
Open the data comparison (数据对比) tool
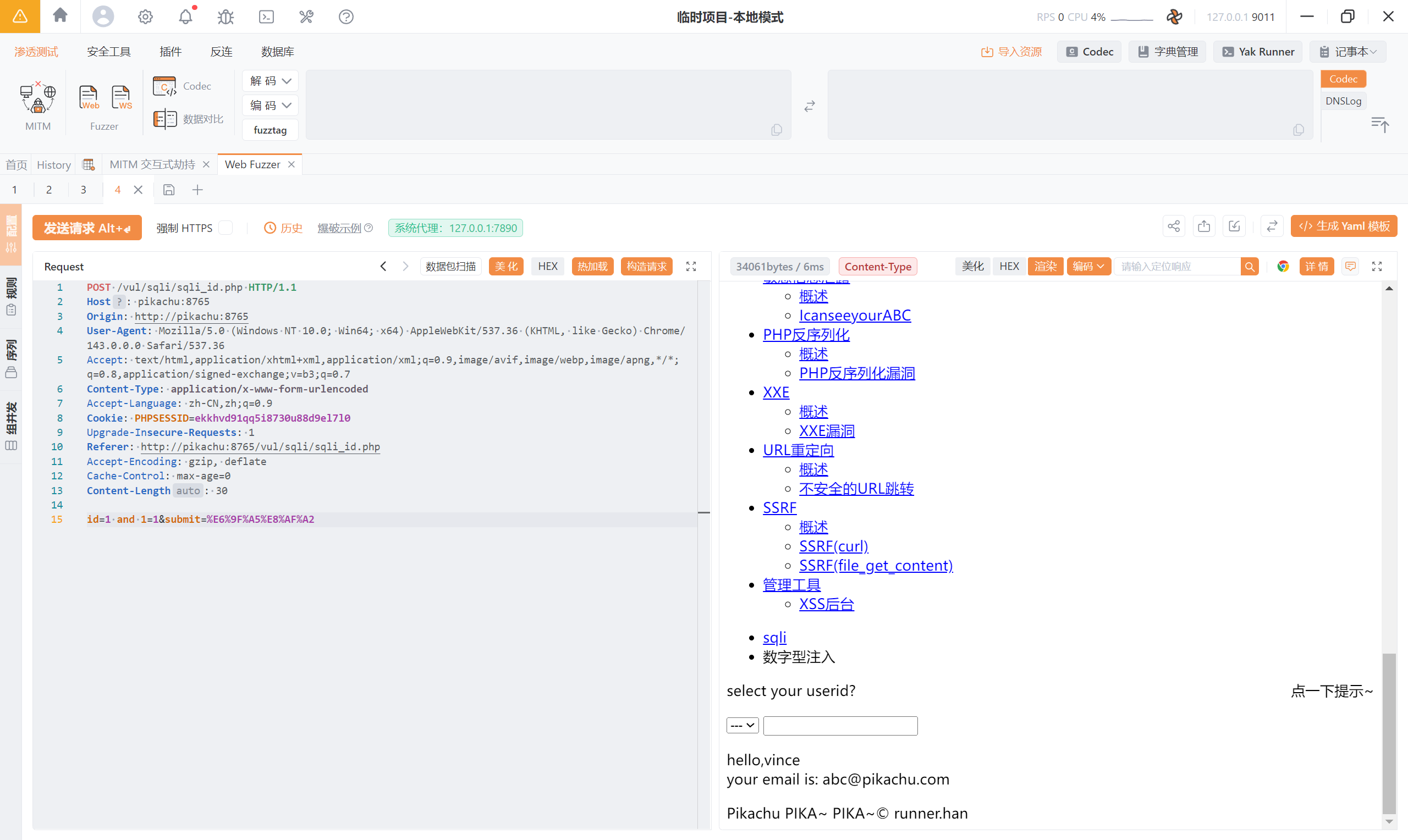pyautogui.click(x=189, y=119)
